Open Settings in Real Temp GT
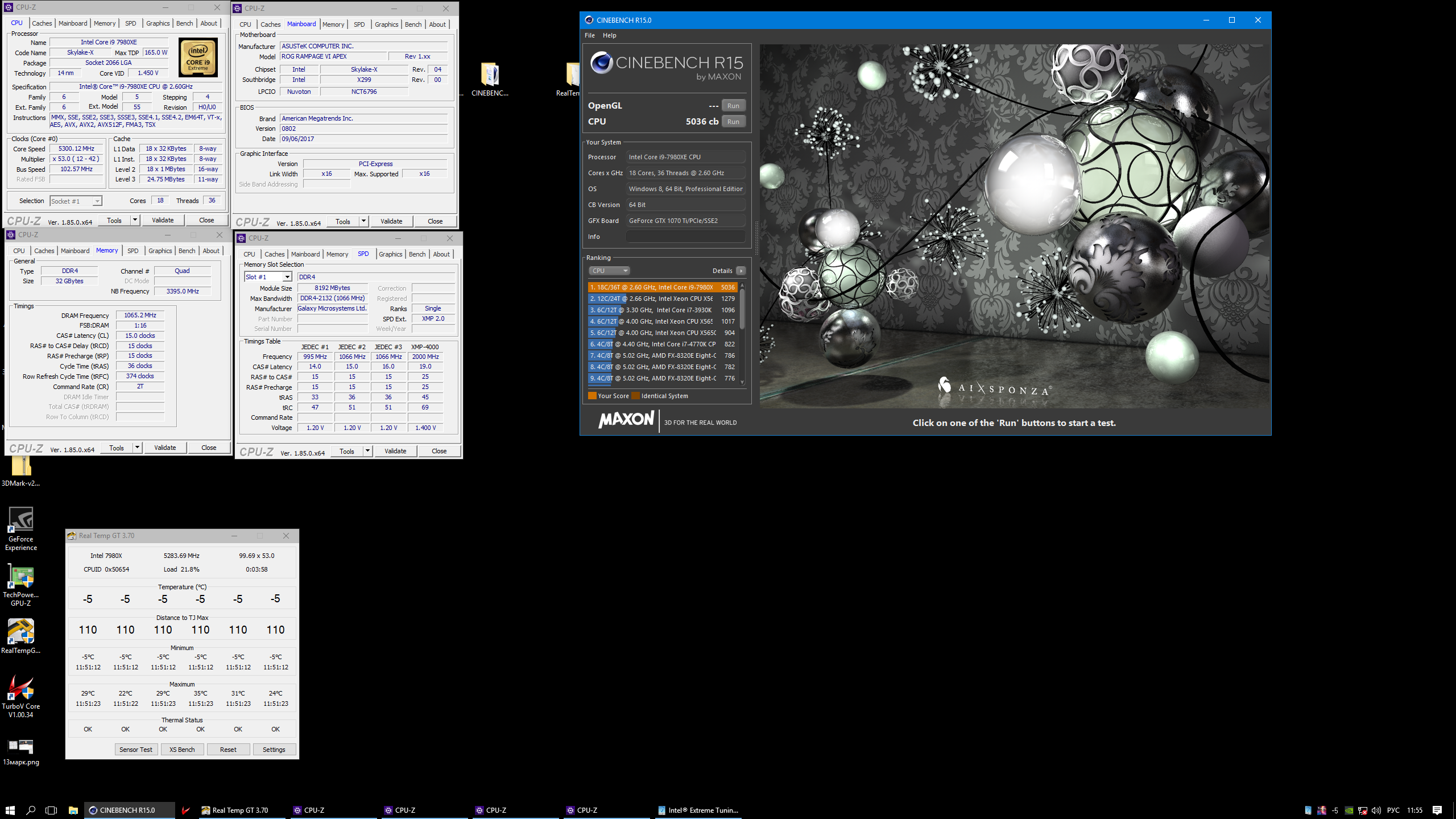Screen dimensions: 1456x819 click(x=274, y=750)
